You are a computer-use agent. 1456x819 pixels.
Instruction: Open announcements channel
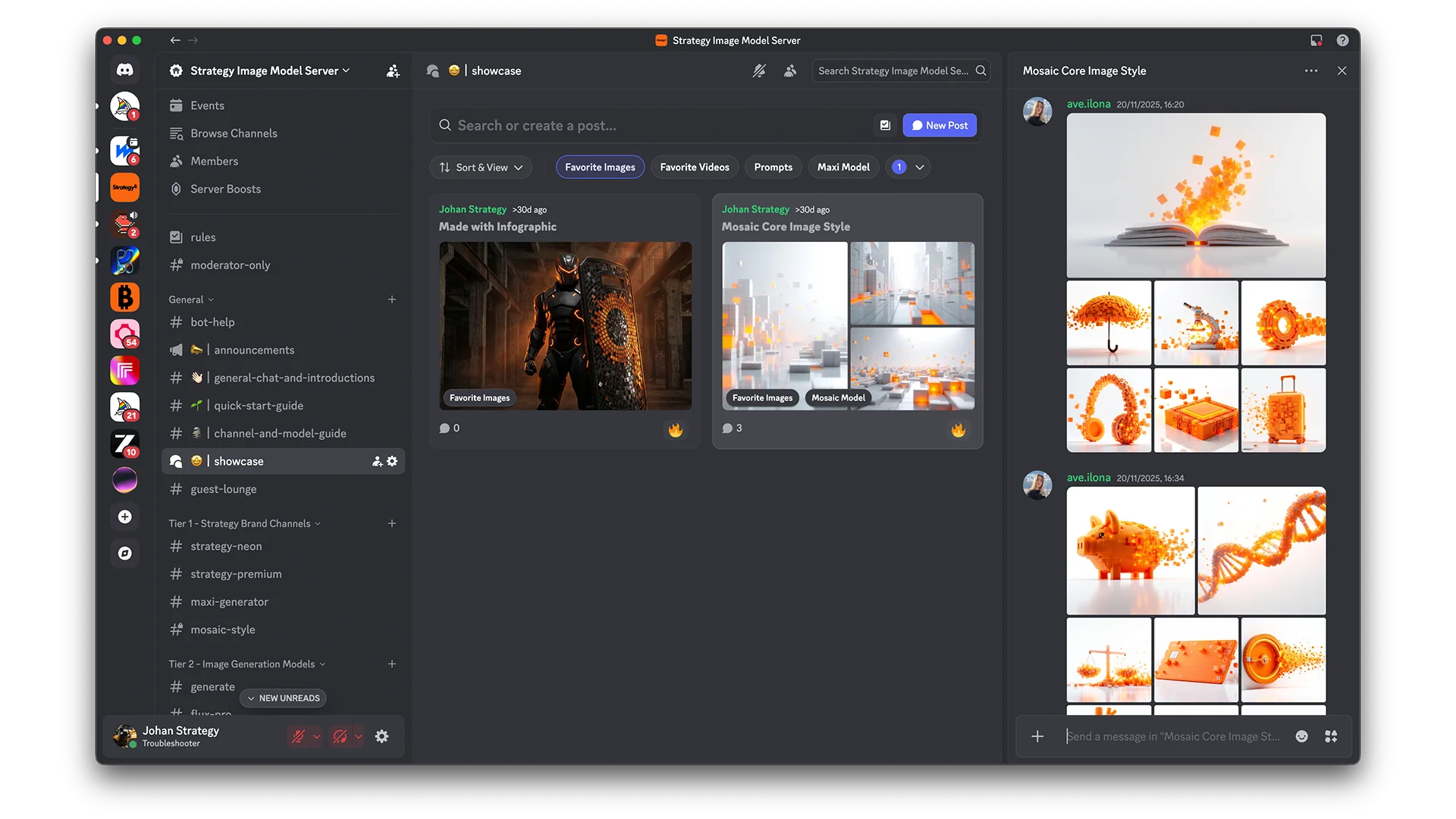[x=283, y=350]
